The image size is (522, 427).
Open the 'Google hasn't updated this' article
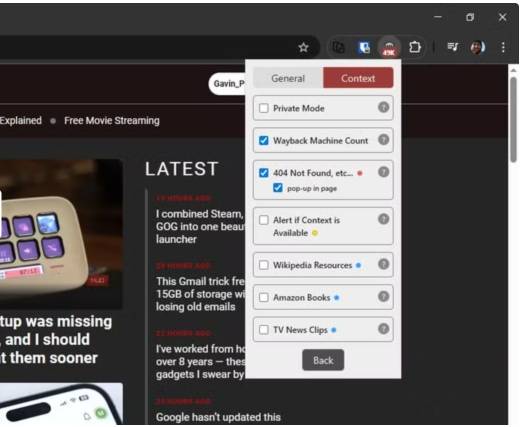click(218, 417)
